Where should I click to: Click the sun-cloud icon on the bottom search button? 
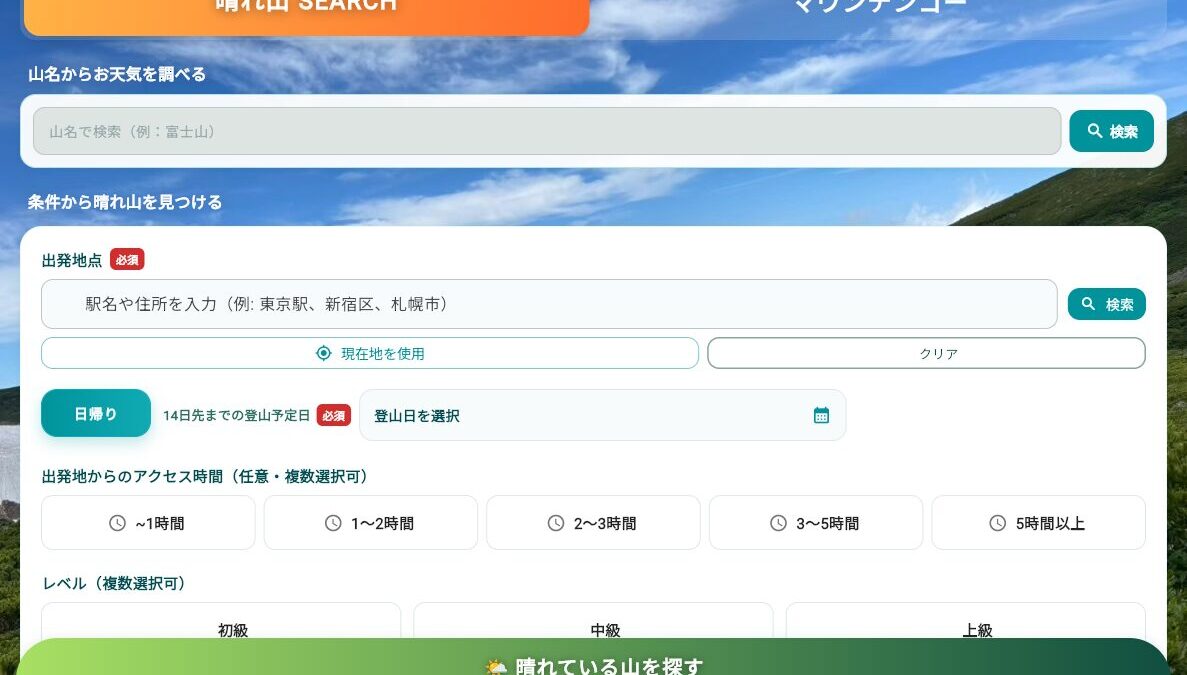pos(496,666)
